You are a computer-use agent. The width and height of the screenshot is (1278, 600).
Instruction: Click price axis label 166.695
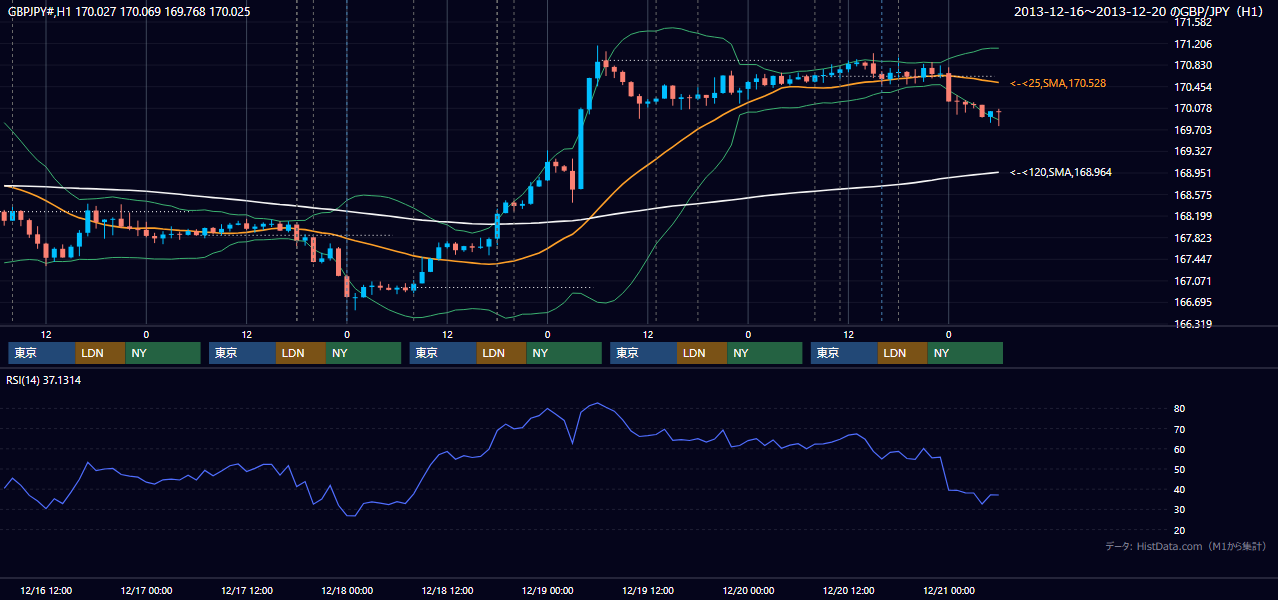(x=1193, y=302)
